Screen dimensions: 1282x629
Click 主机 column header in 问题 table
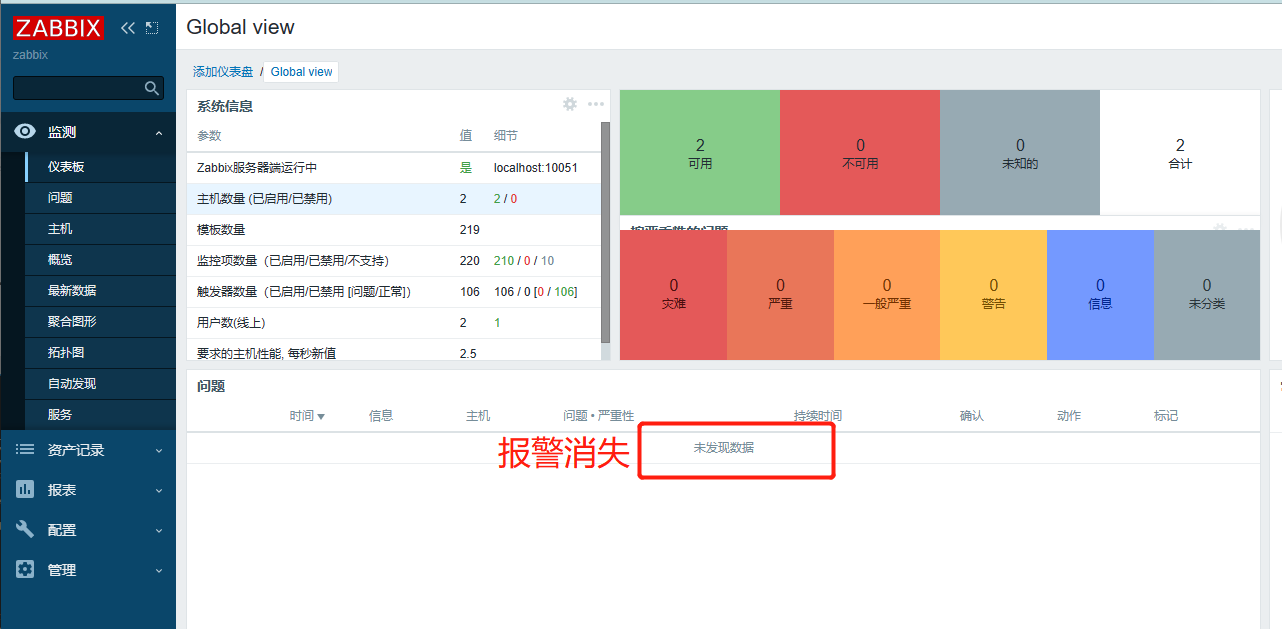[478, 416]
